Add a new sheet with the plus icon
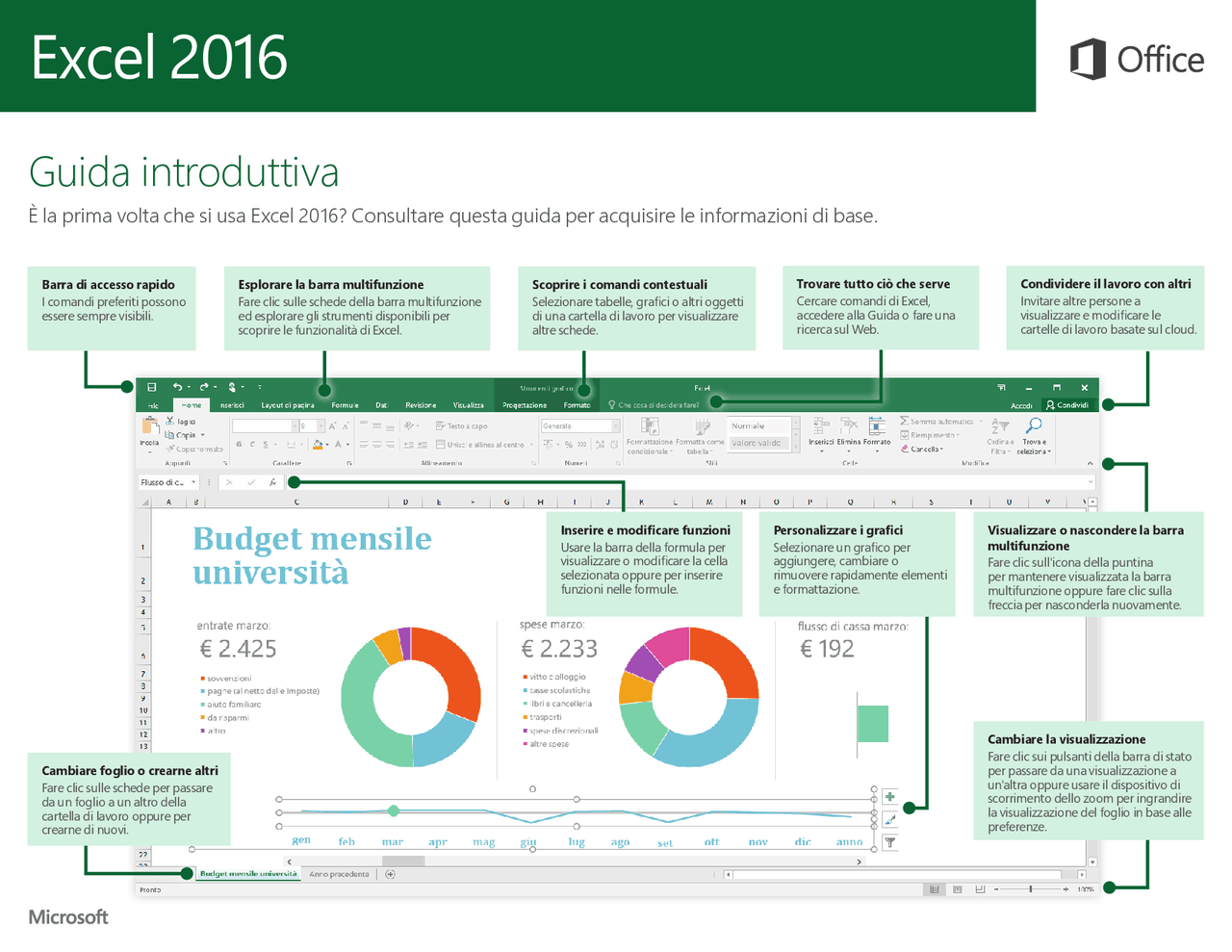The width and height of the screenshot is (1232, 952). (389, 873)
